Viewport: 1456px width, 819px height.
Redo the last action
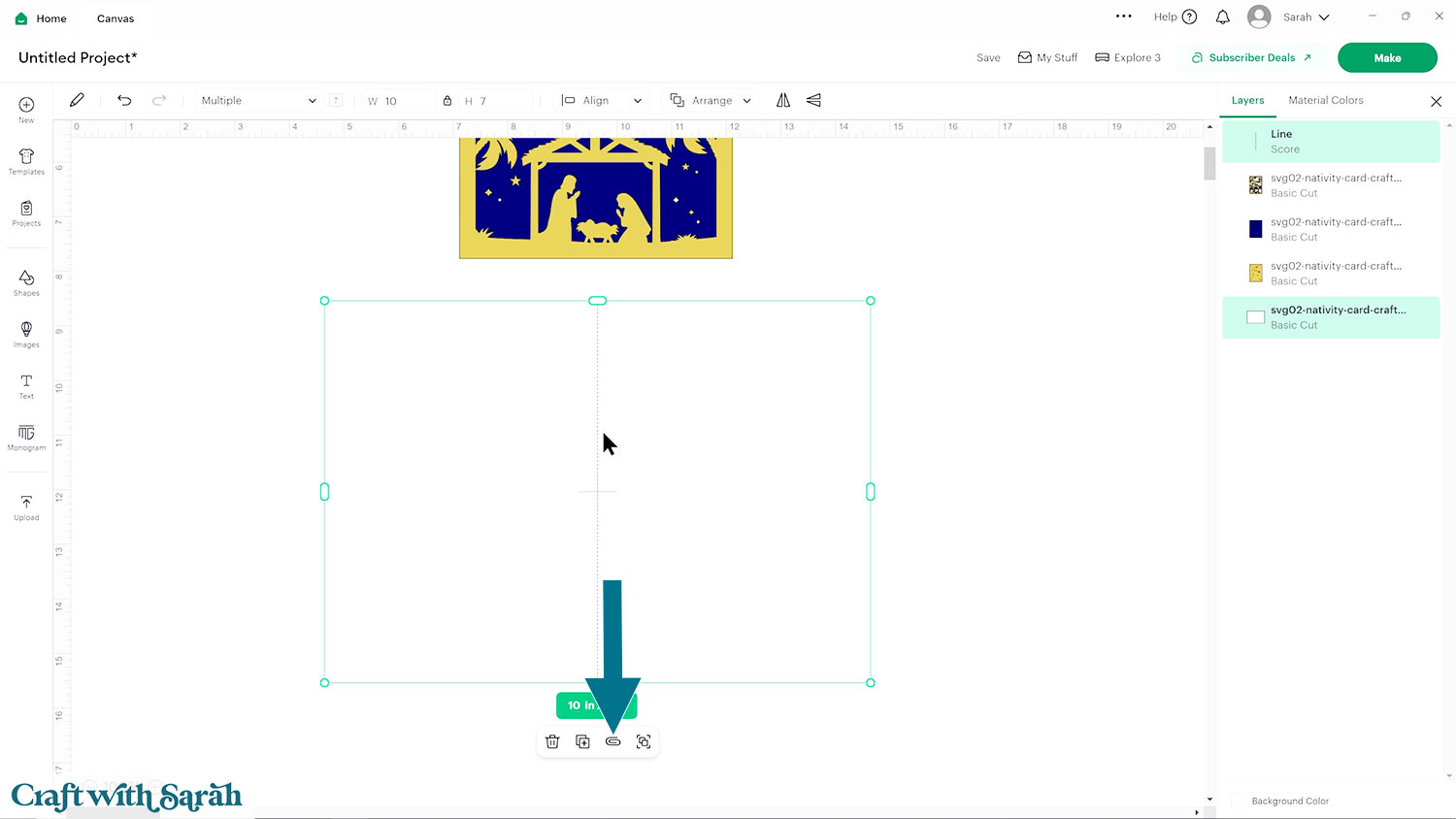pos(159,100)
